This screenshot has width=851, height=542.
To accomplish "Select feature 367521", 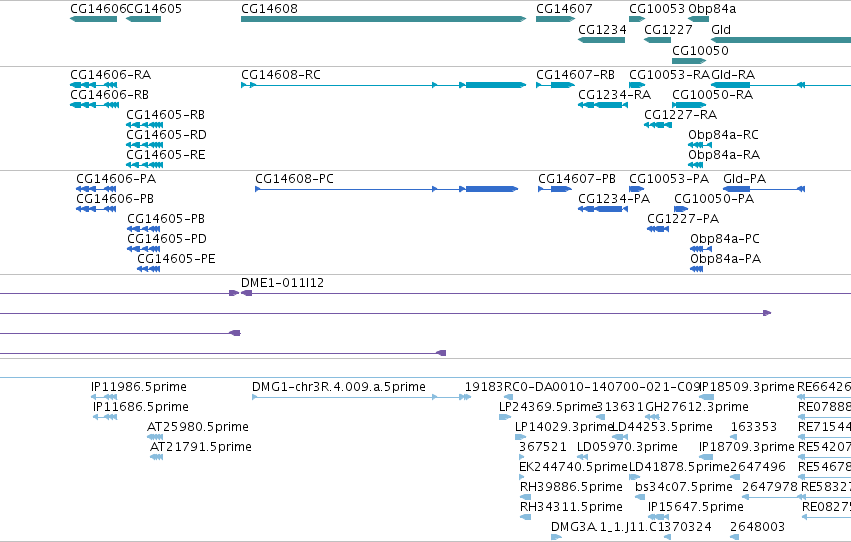I will (x=522, y=457).
